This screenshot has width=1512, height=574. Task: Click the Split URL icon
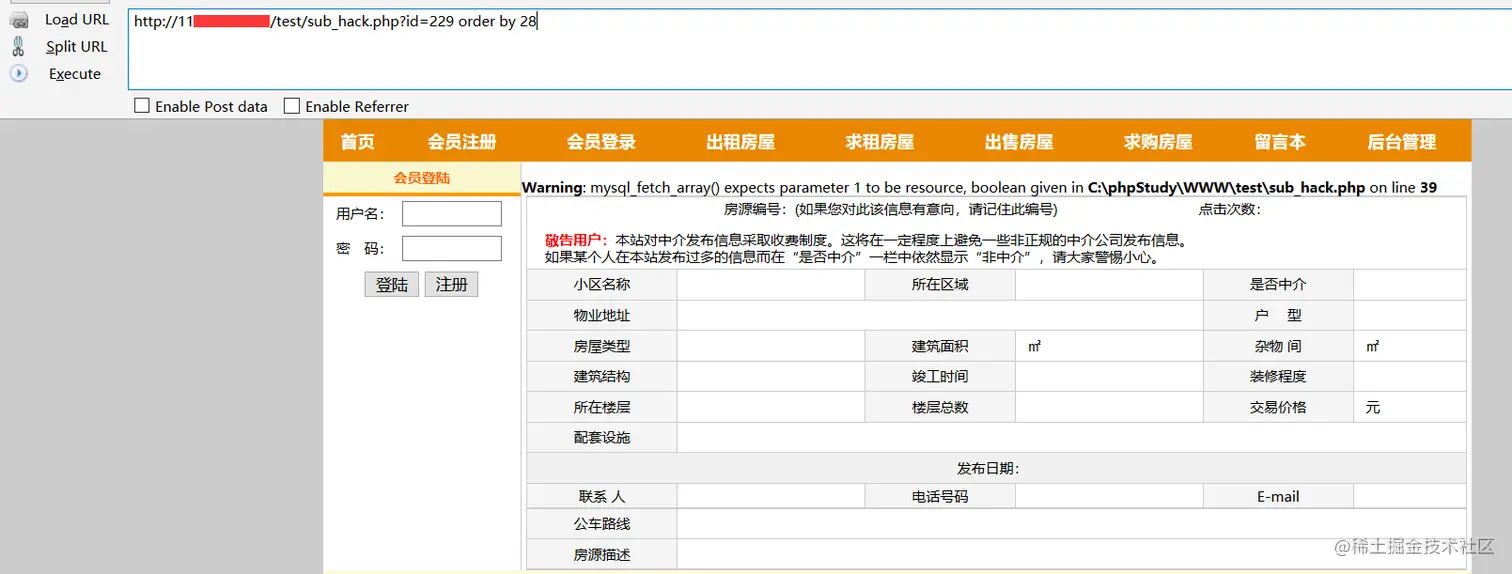pyautogui.click(x=18, y=46)
